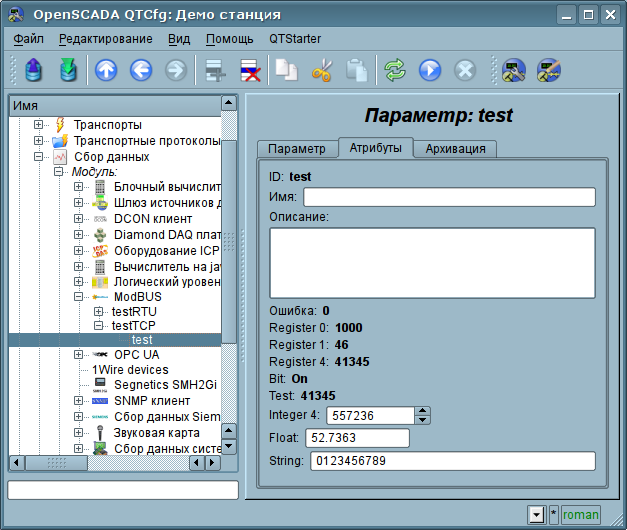Switch to the Архивация tab
The image size is (627, 530).
click(455, 149)
